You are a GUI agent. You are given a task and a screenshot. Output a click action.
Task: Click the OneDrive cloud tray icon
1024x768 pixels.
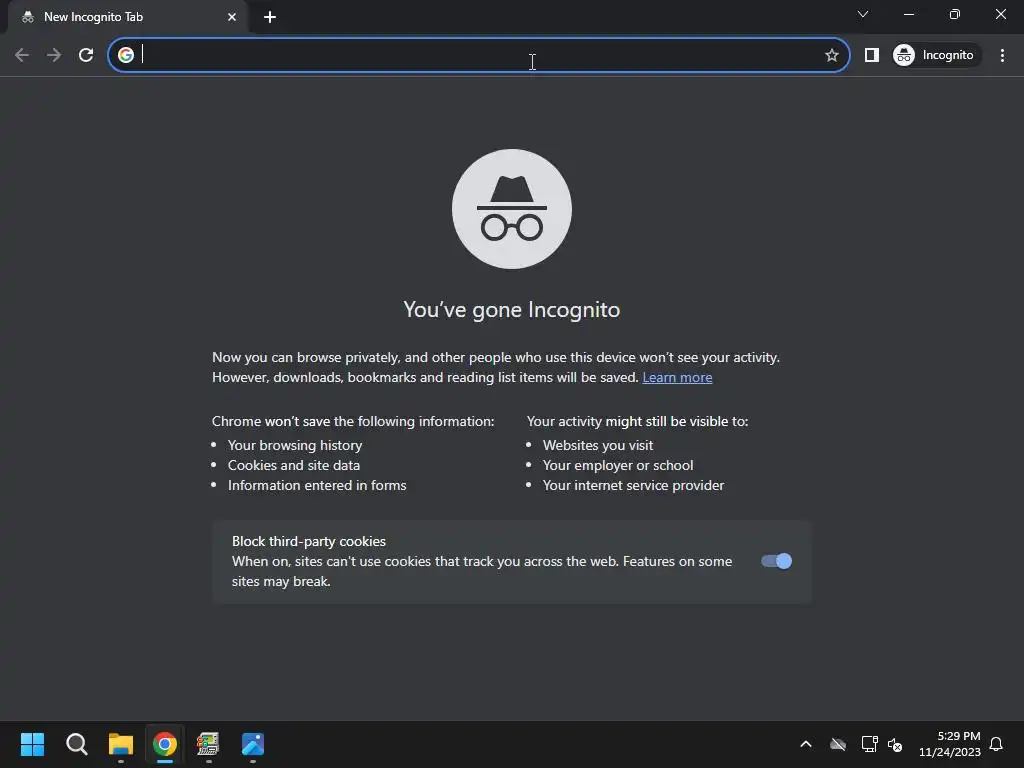pos(838,744)
